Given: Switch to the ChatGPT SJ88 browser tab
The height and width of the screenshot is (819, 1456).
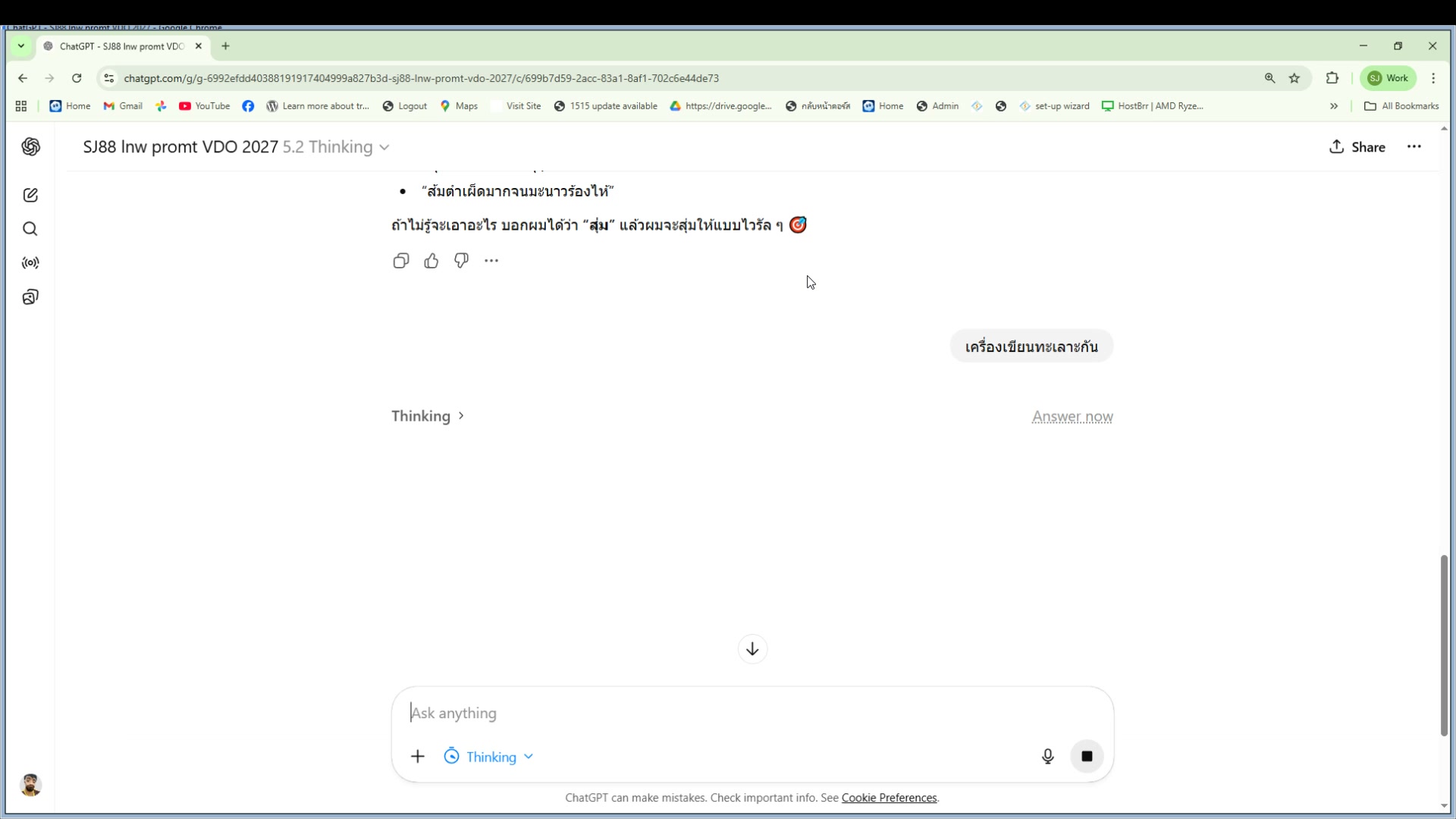Looking at the screenshot, I should (x=121, y=46).
